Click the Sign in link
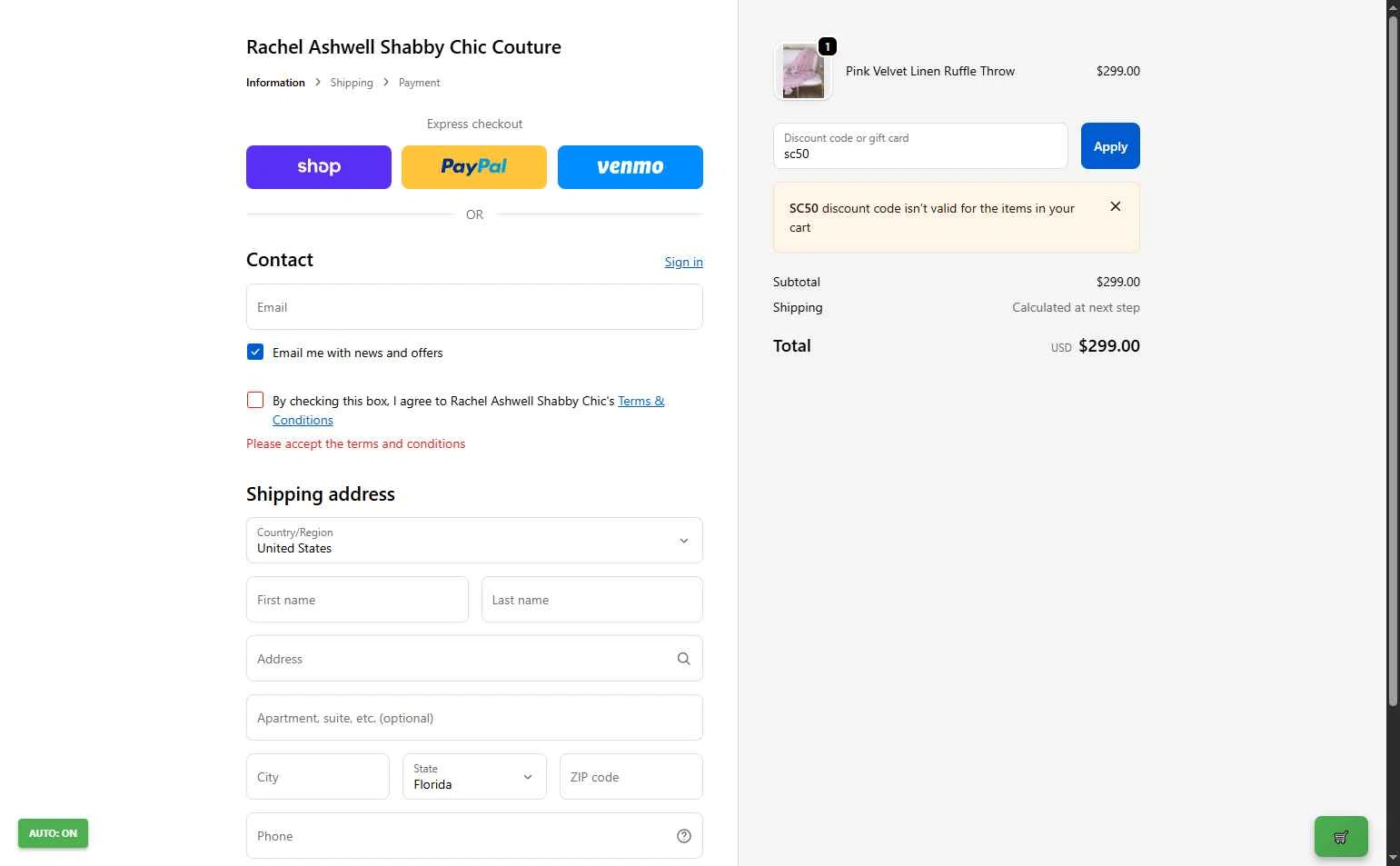 683,263
